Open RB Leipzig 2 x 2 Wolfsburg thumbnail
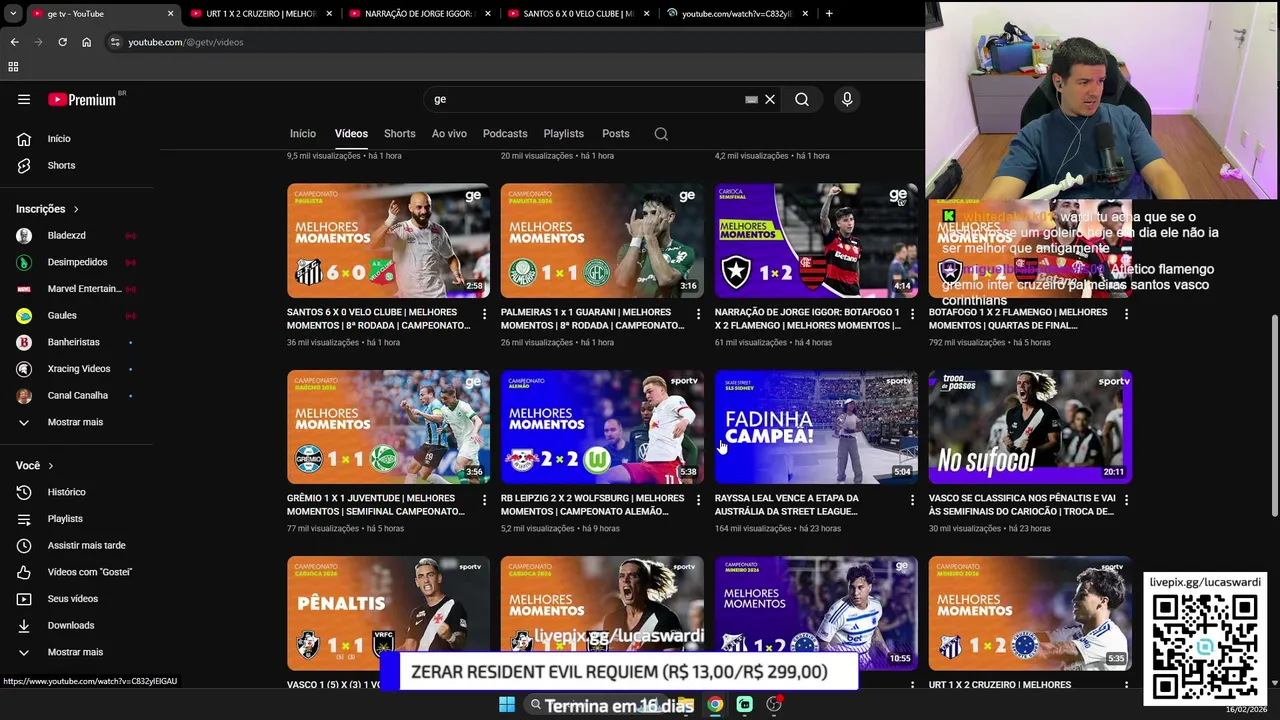The width and height of the screenshot is (1280, 720). 602,427
